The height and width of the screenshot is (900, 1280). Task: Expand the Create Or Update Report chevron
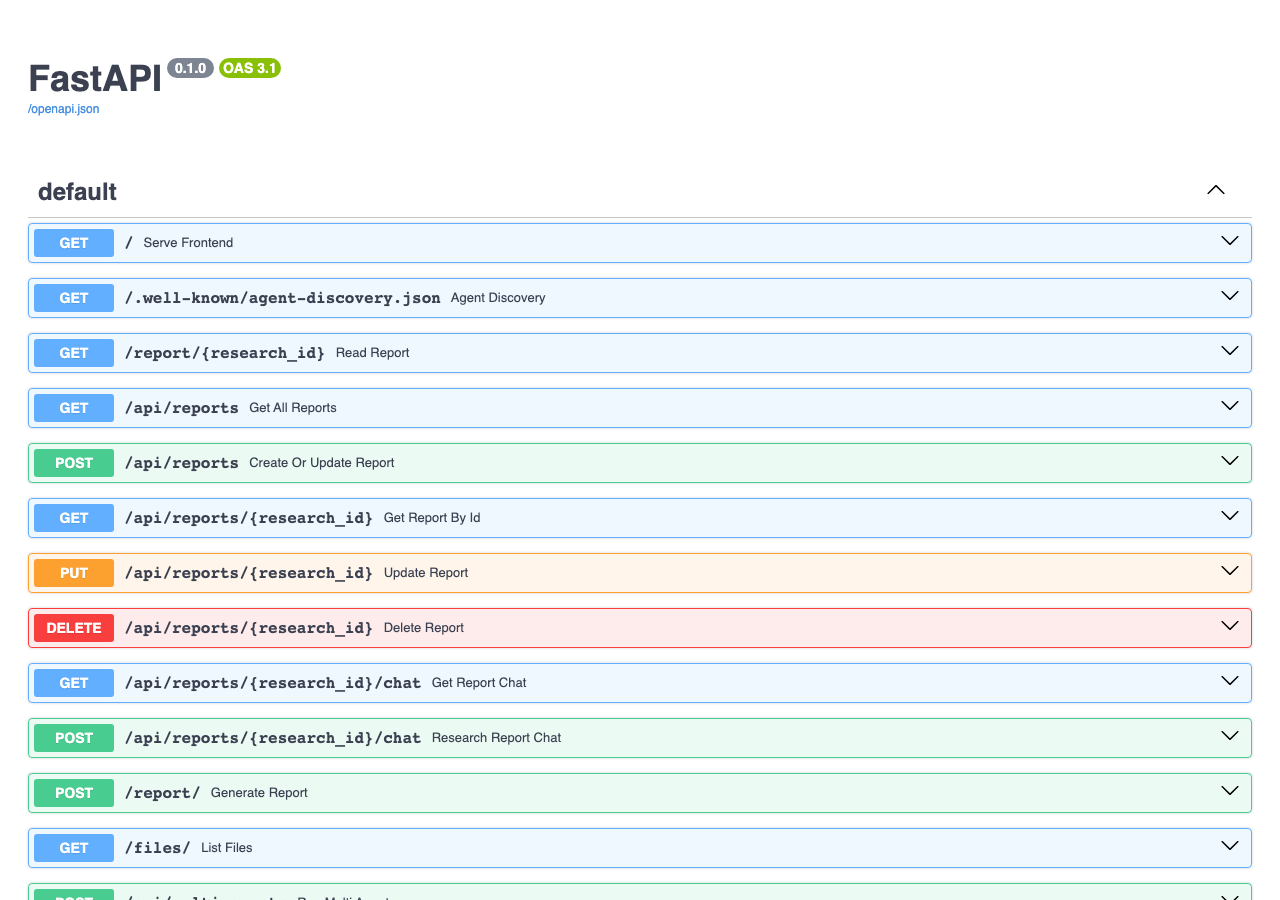pos(1230,461)
